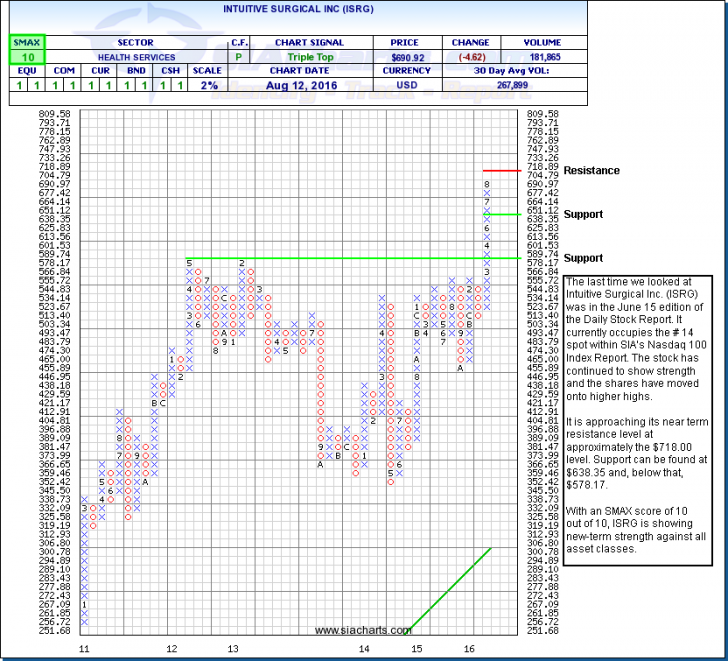Click the Resistance label text
Screen dimensions: 728x661
(x=591, y=170)
